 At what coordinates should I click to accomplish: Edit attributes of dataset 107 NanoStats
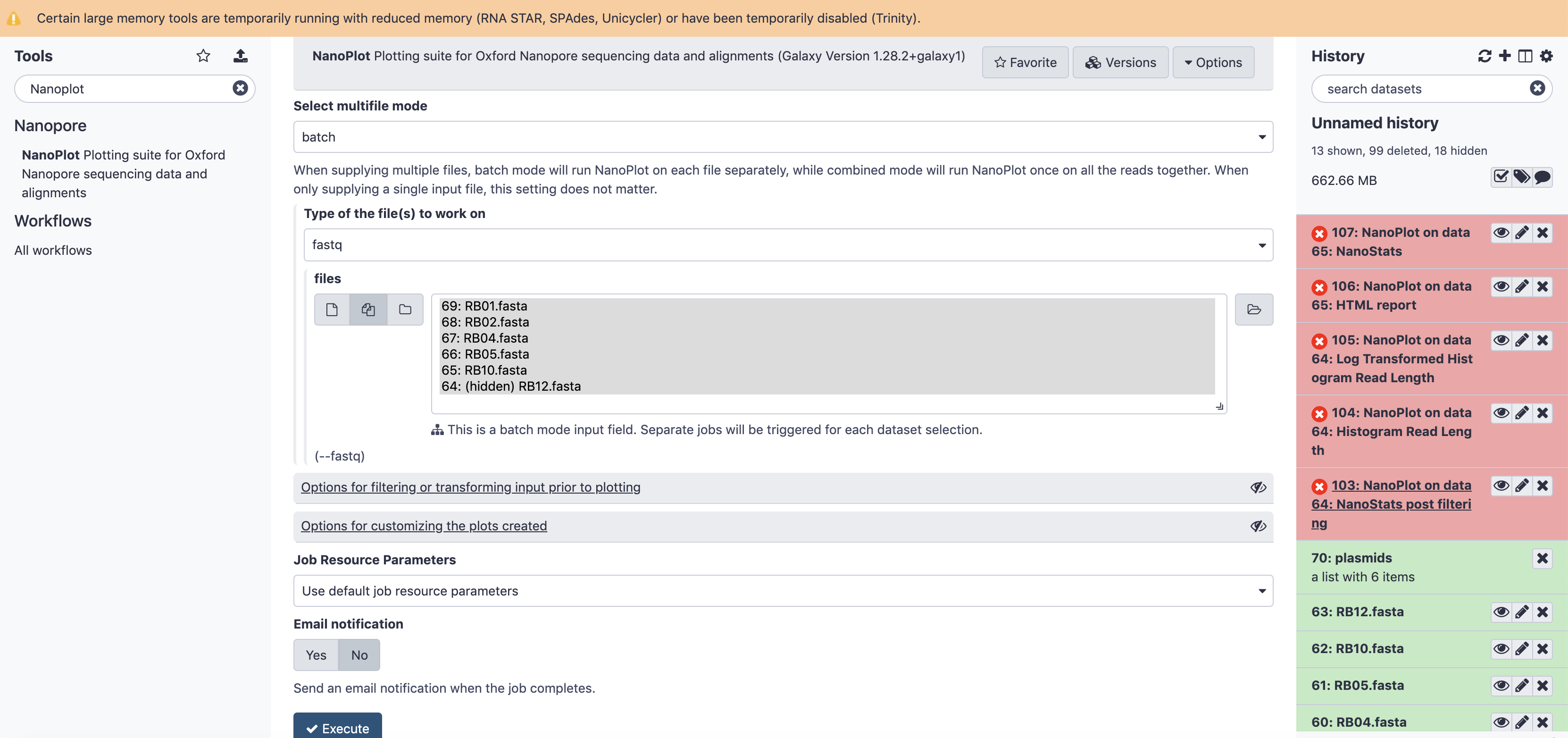point(1522,233)
